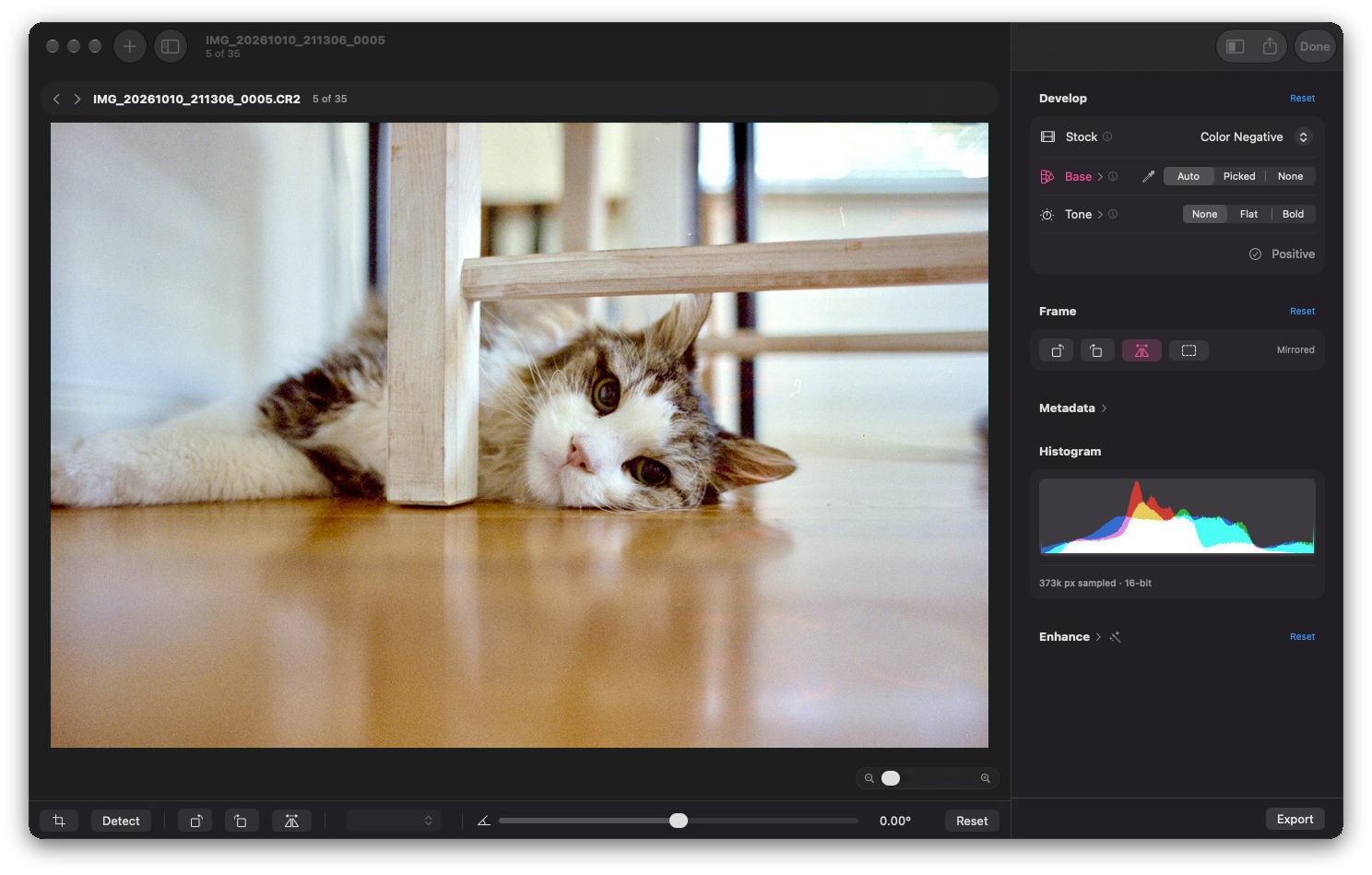Image resolution: width=1372 pixels, height=875 pixels.
Task: Click Detect button
Action: click(x=121, y=821)
